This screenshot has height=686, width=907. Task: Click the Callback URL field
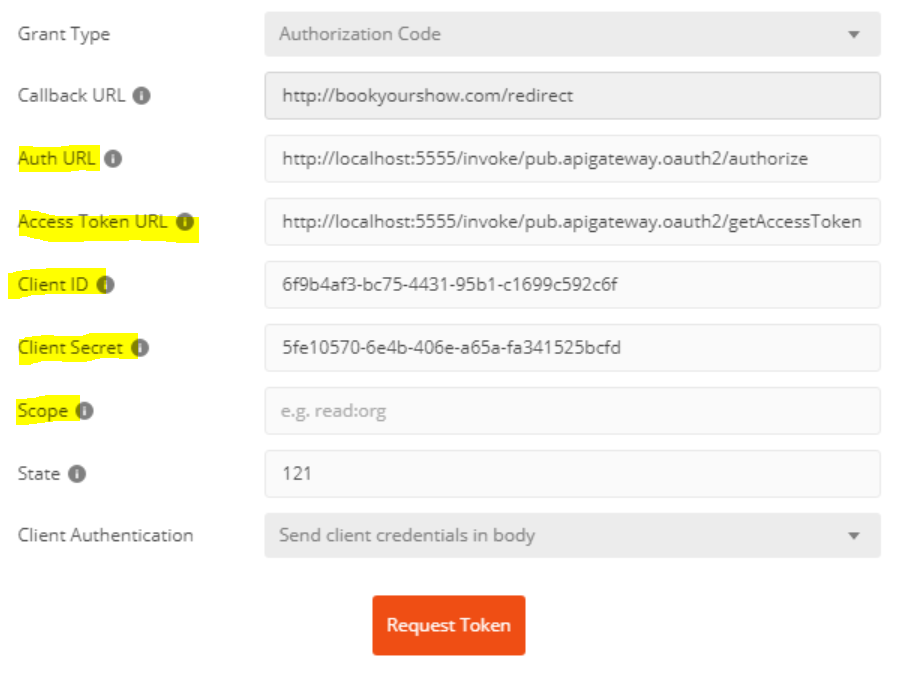(572, 95)
